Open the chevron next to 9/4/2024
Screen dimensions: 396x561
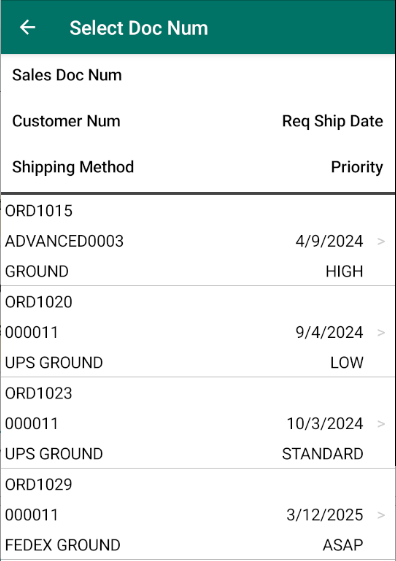(x=381, y=332)
